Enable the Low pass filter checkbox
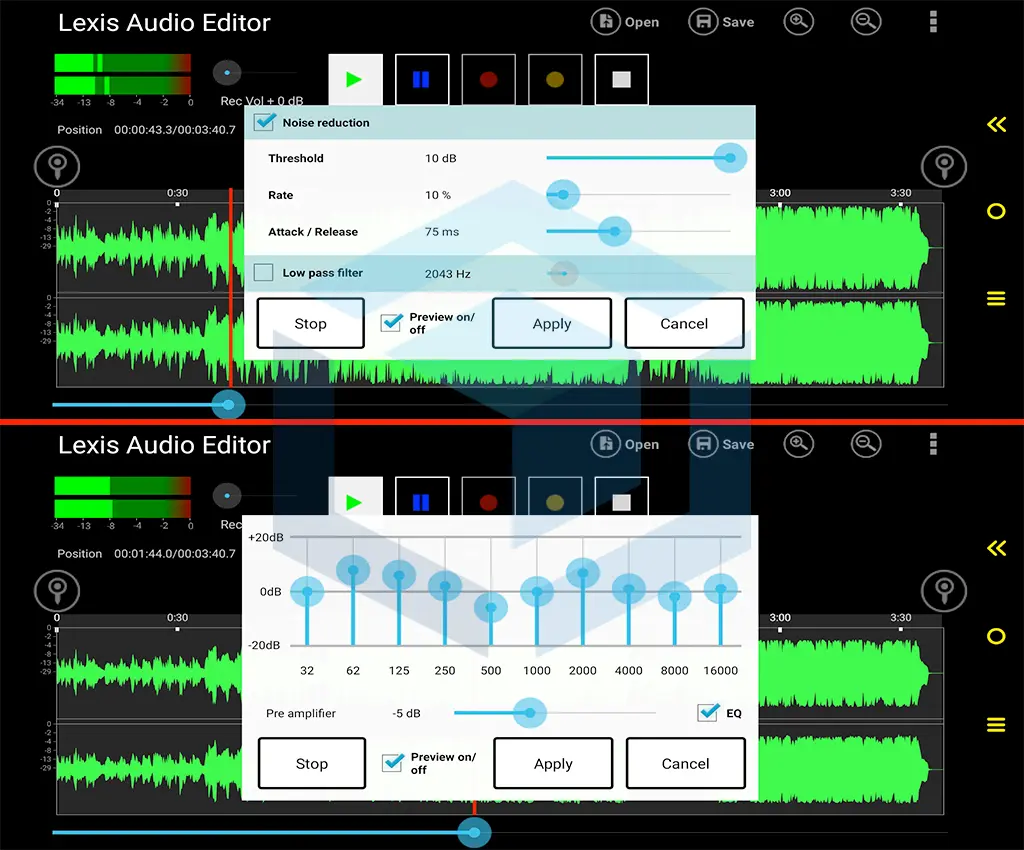Image resolution: width=1024 pixels, height=850 pixels. click(263, 272)
